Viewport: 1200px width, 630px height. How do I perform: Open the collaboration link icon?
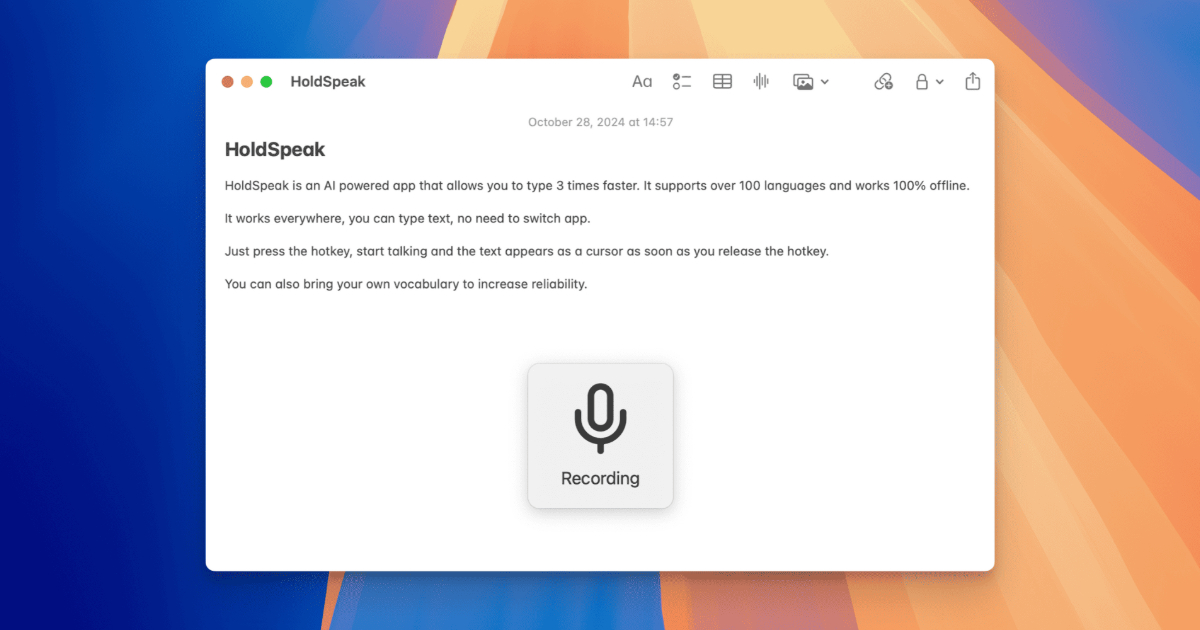[883, 82]
